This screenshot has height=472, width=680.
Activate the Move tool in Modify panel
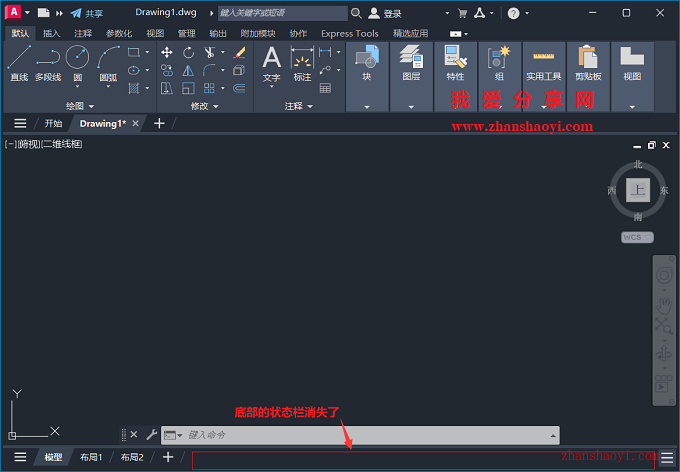click(167, 53)
